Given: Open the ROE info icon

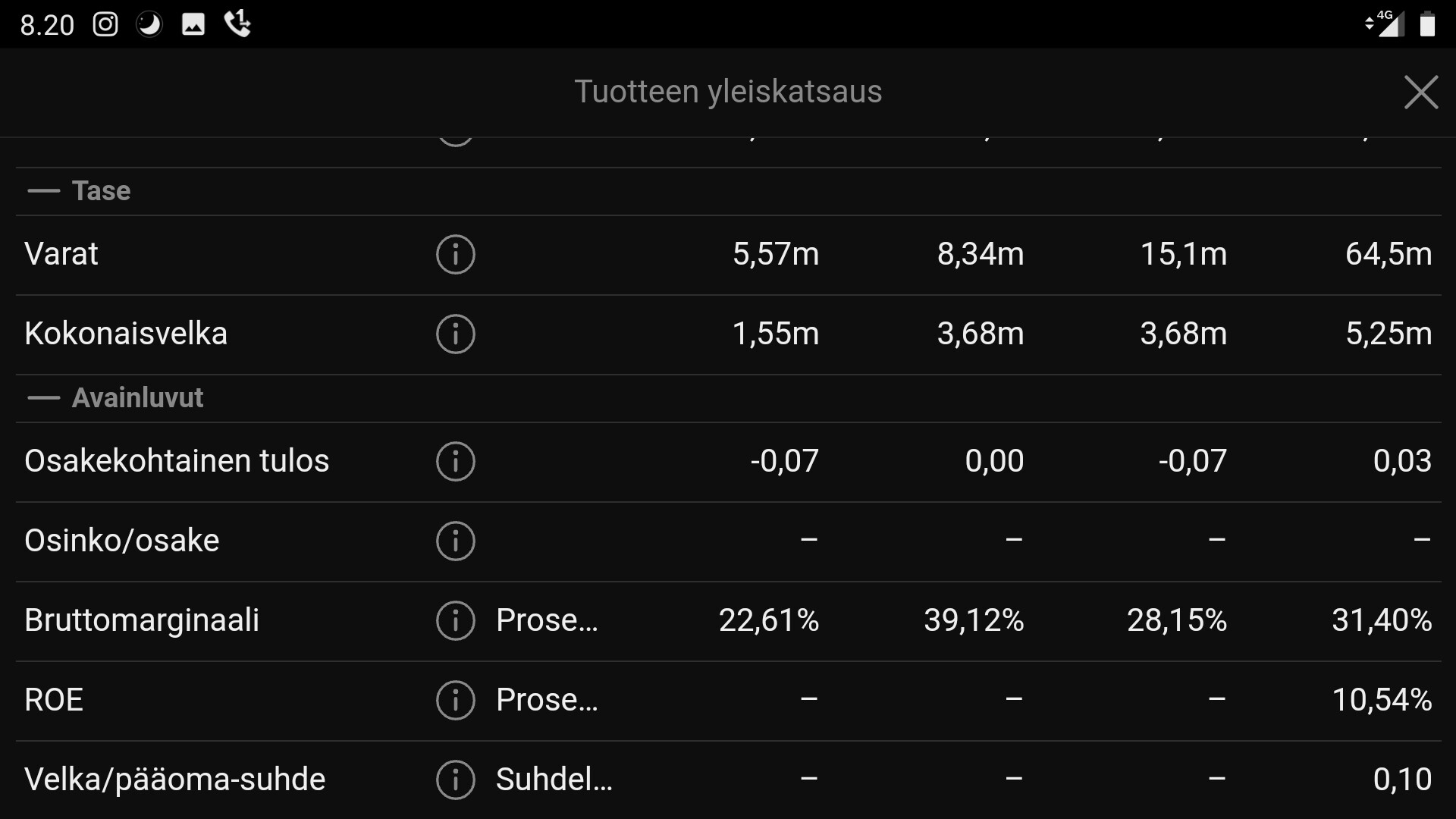Looking at the screenshot, I should [455, 700].
